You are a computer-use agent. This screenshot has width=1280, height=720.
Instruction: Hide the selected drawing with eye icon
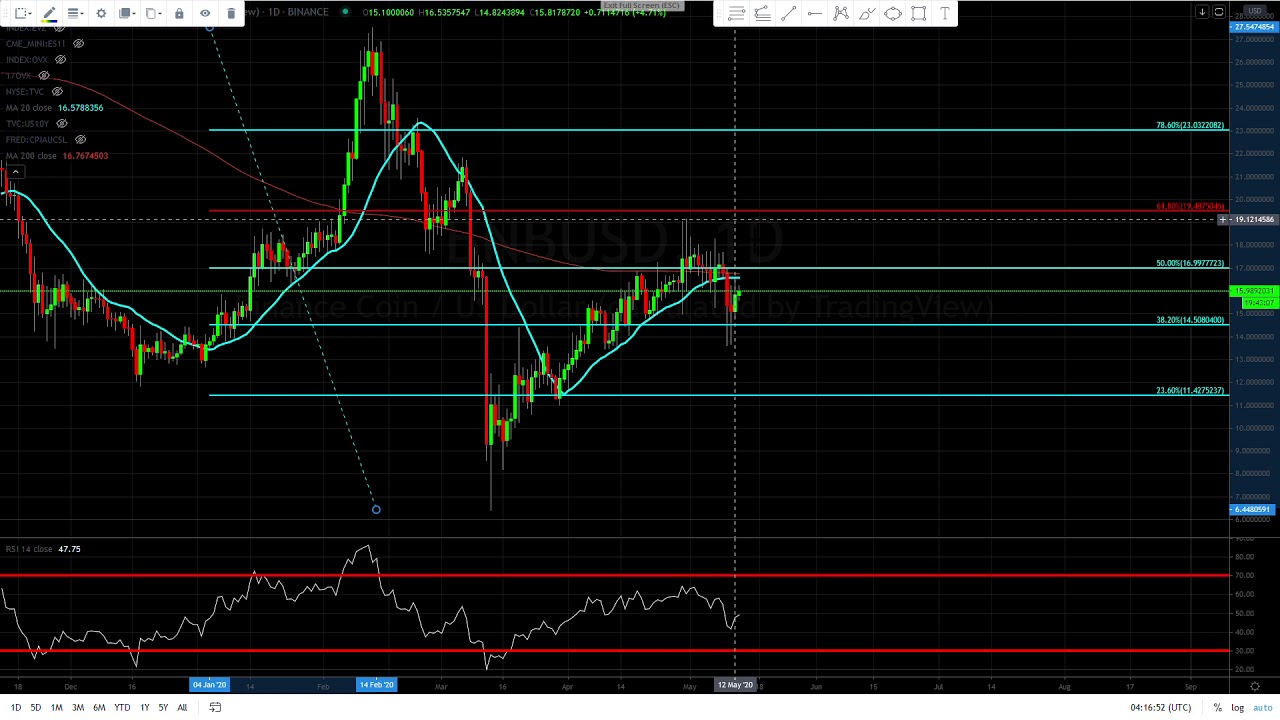tap(205, 13)
